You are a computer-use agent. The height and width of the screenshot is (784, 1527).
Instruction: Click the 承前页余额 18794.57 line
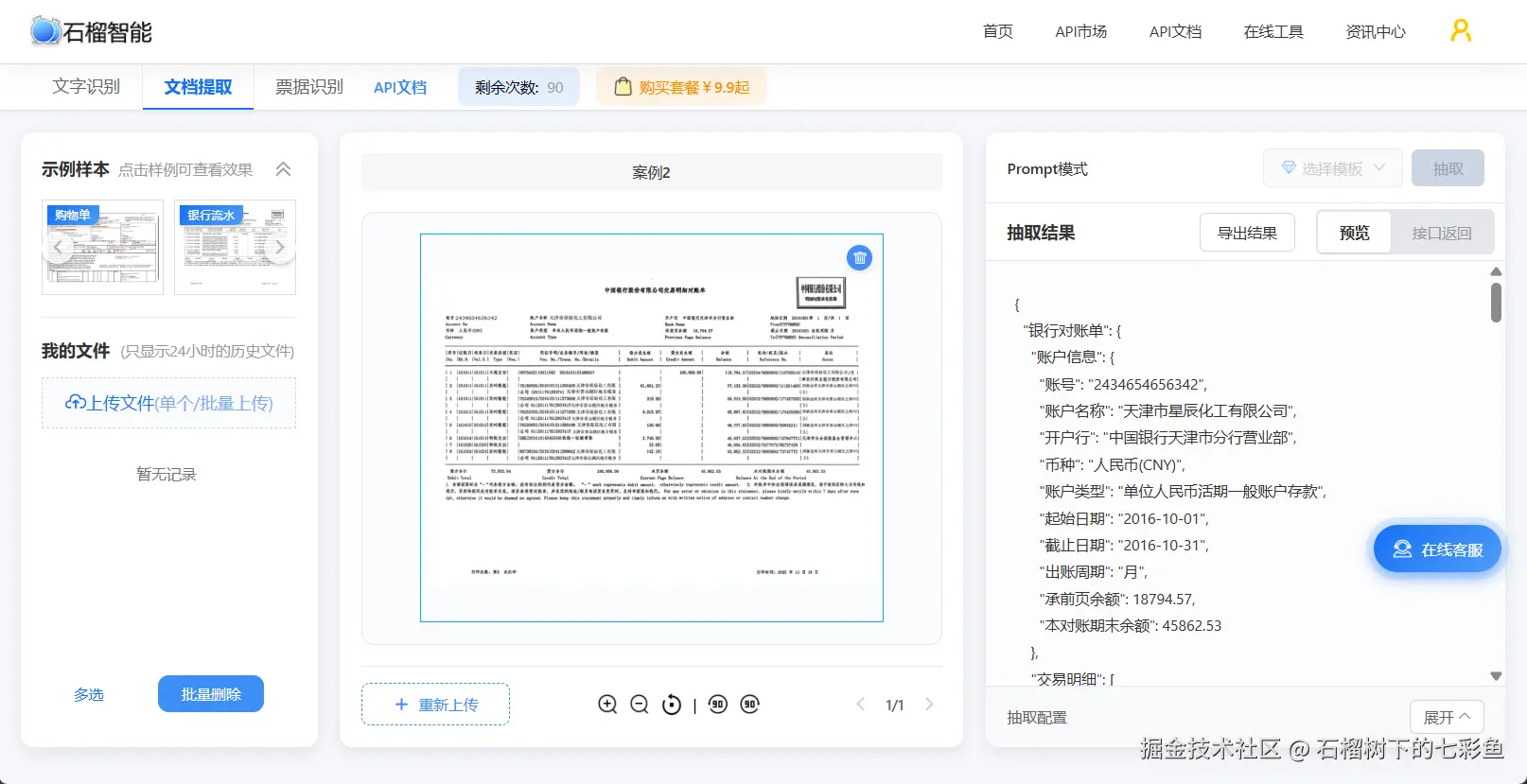pyautogui.click(x=1117, y=599)
